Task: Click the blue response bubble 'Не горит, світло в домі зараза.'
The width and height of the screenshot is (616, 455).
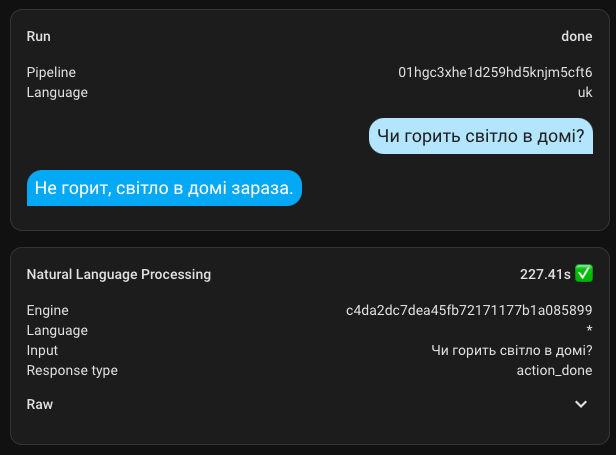Action: pos(164,187)
